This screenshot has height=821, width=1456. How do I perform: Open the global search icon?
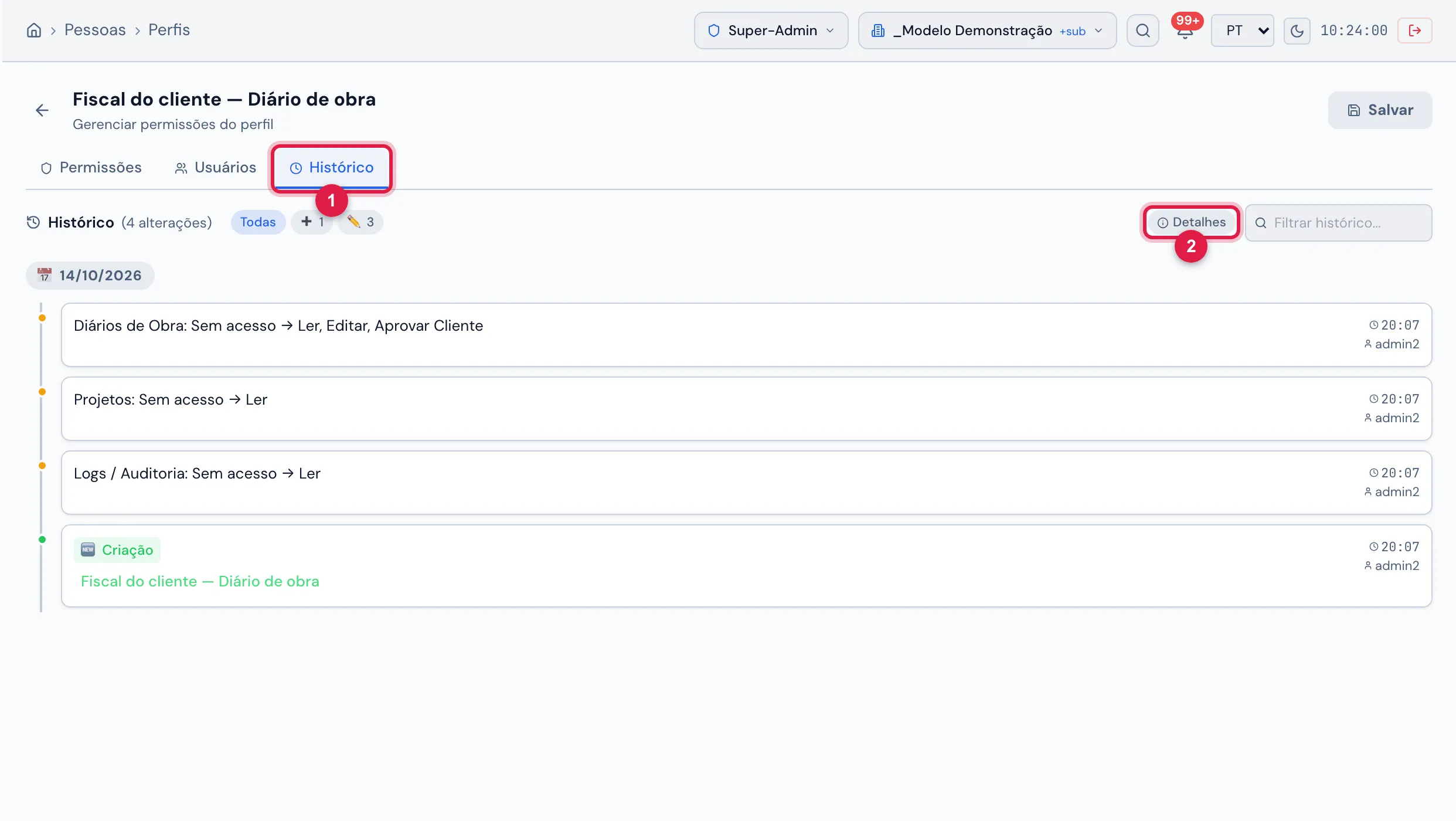pyautogui.click(x=1142, y=30)
